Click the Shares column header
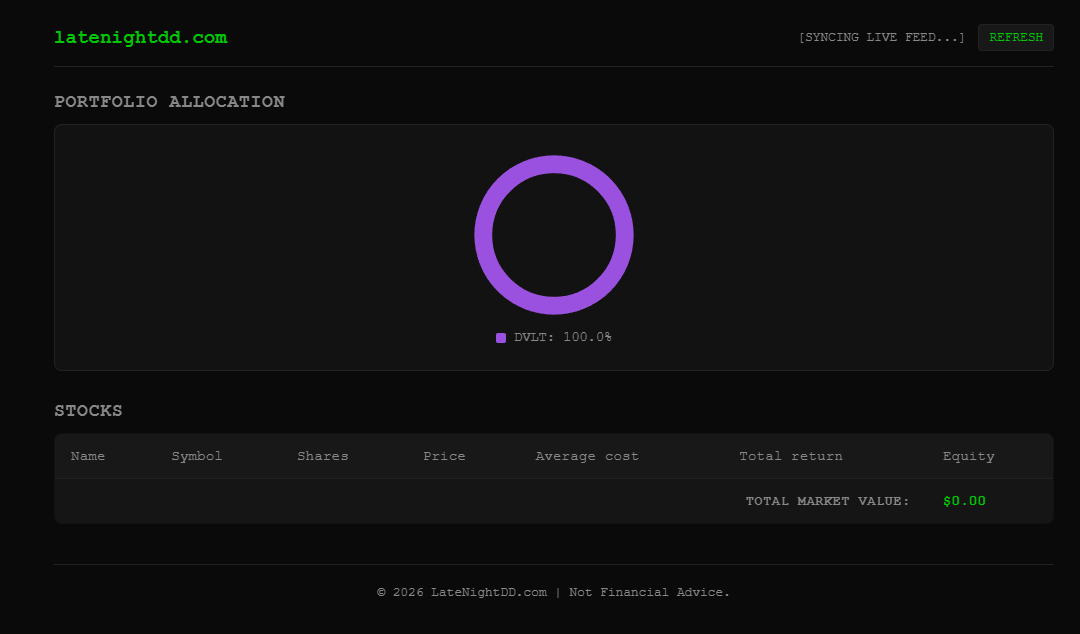Screen dimensions: 1080x634 point(322,456)
